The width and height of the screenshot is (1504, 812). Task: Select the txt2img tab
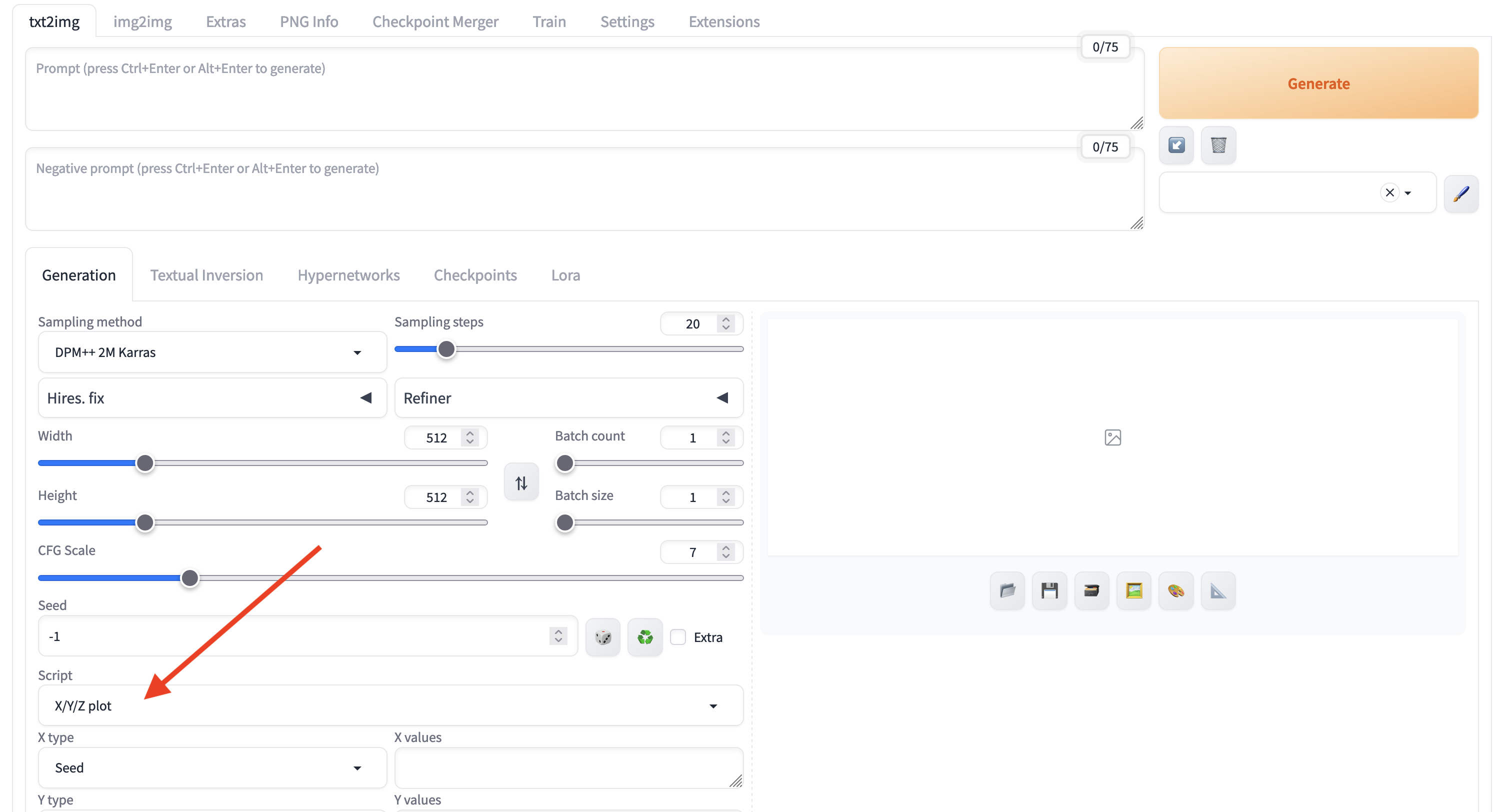coord(54,21)
